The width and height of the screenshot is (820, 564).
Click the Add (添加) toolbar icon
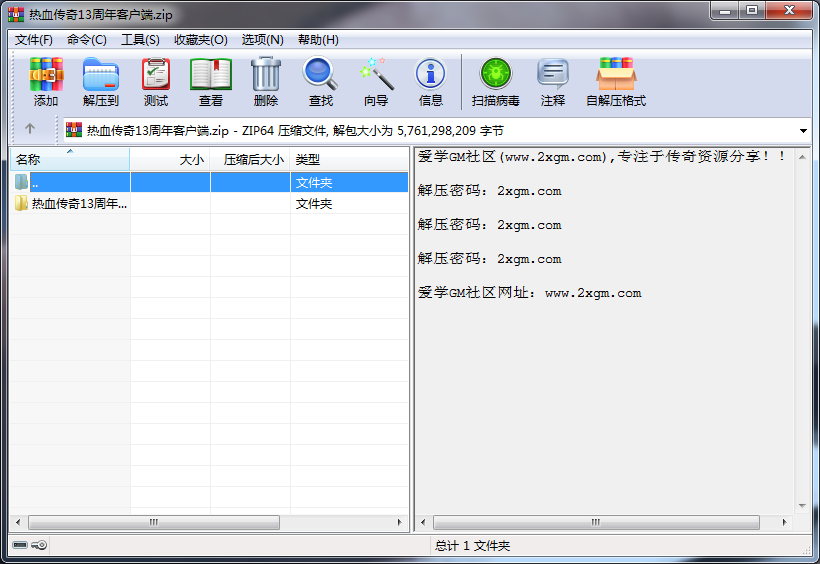(x=46, y=74)
